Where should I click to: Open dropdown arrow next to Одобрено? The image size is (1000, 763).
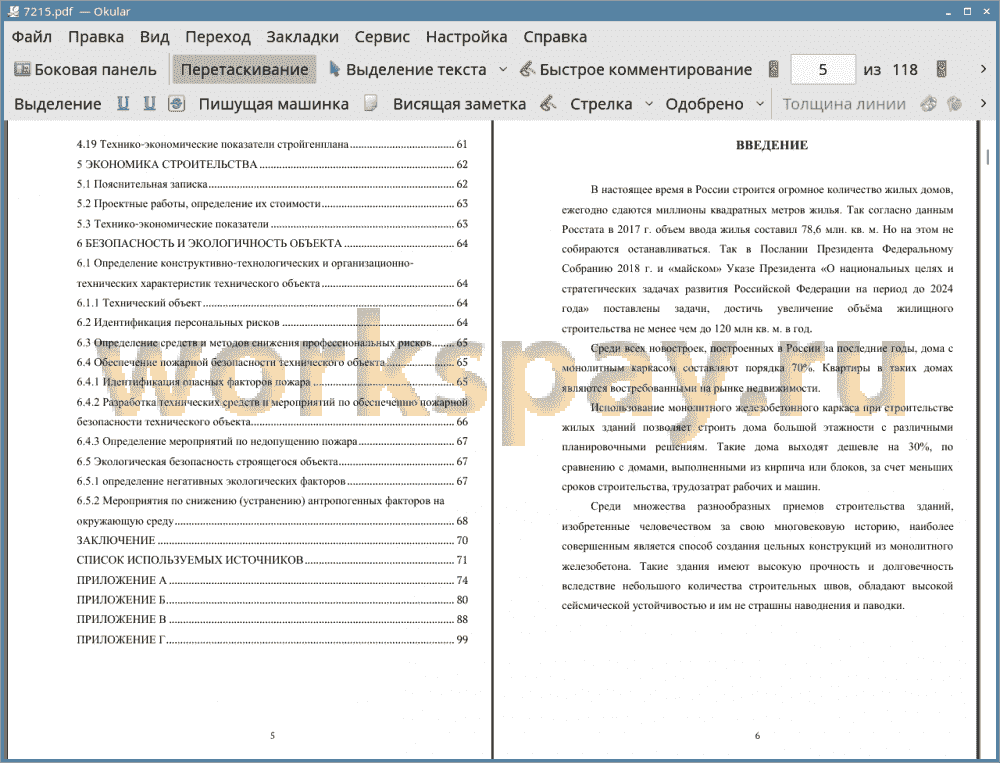[x=760, y=104]
